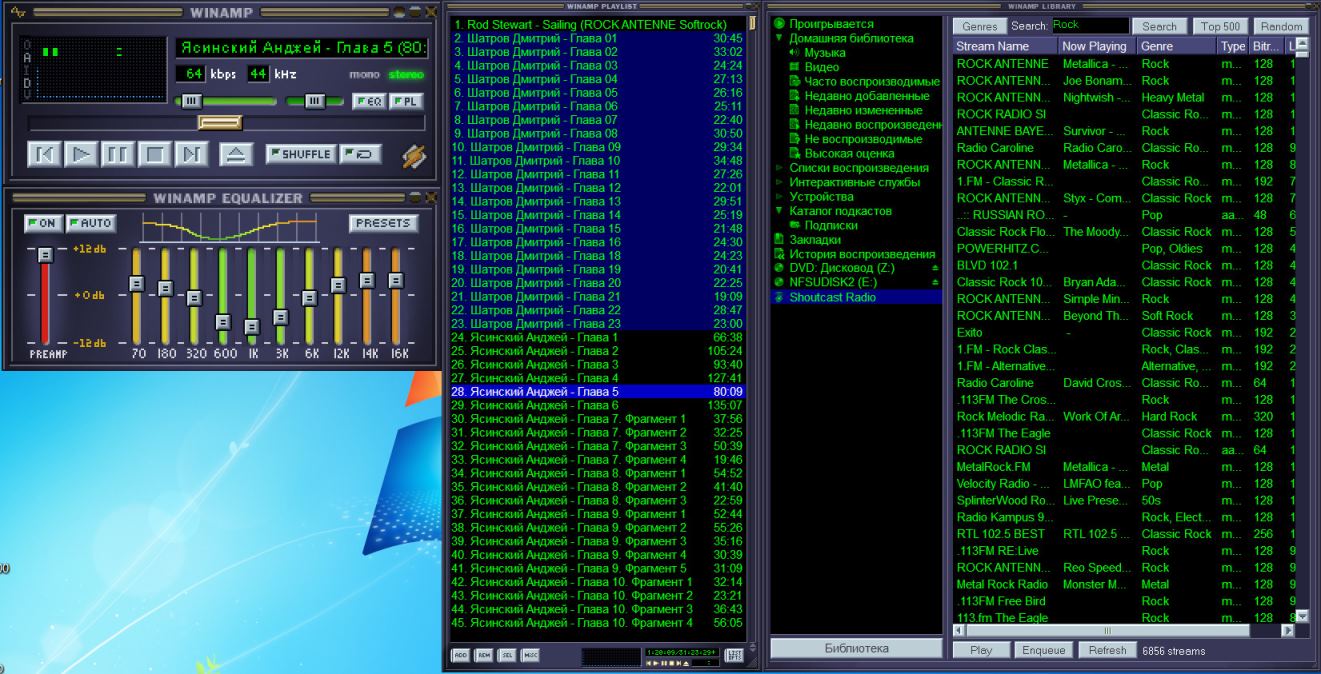Click the eject arrow for DVD: Дисковод (Z:)
Viewport: 1321px width, 674px height.
click(936, 269)
